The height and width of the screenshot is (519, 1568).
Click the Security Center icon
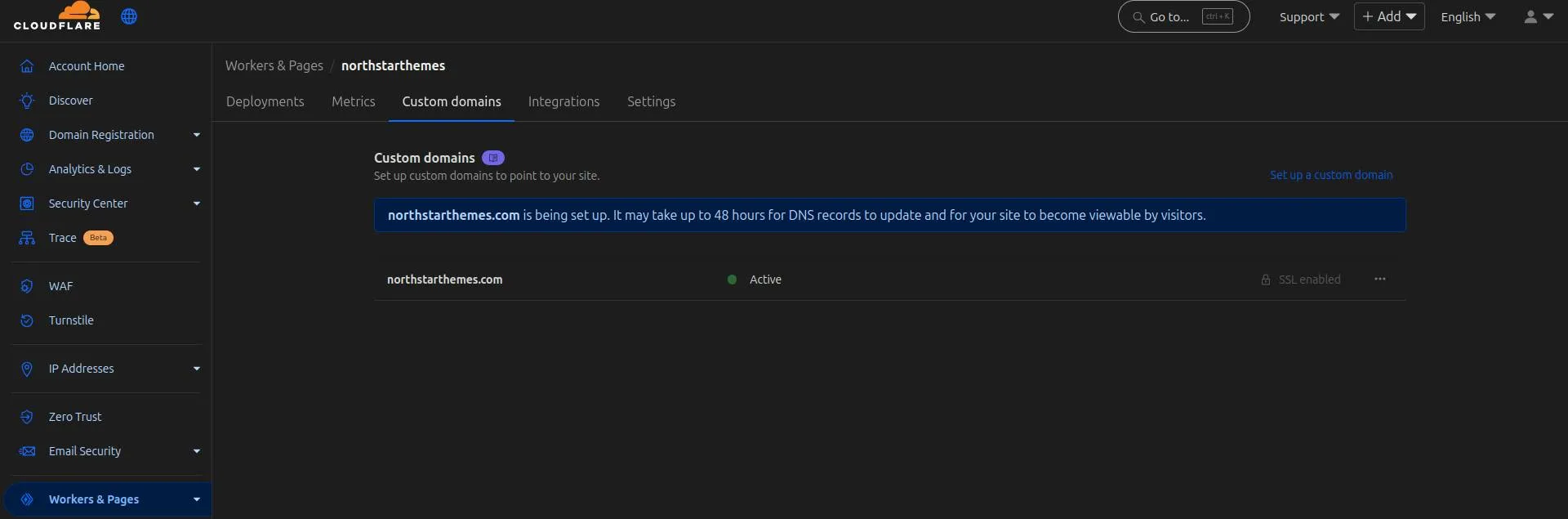click(27, 204)
